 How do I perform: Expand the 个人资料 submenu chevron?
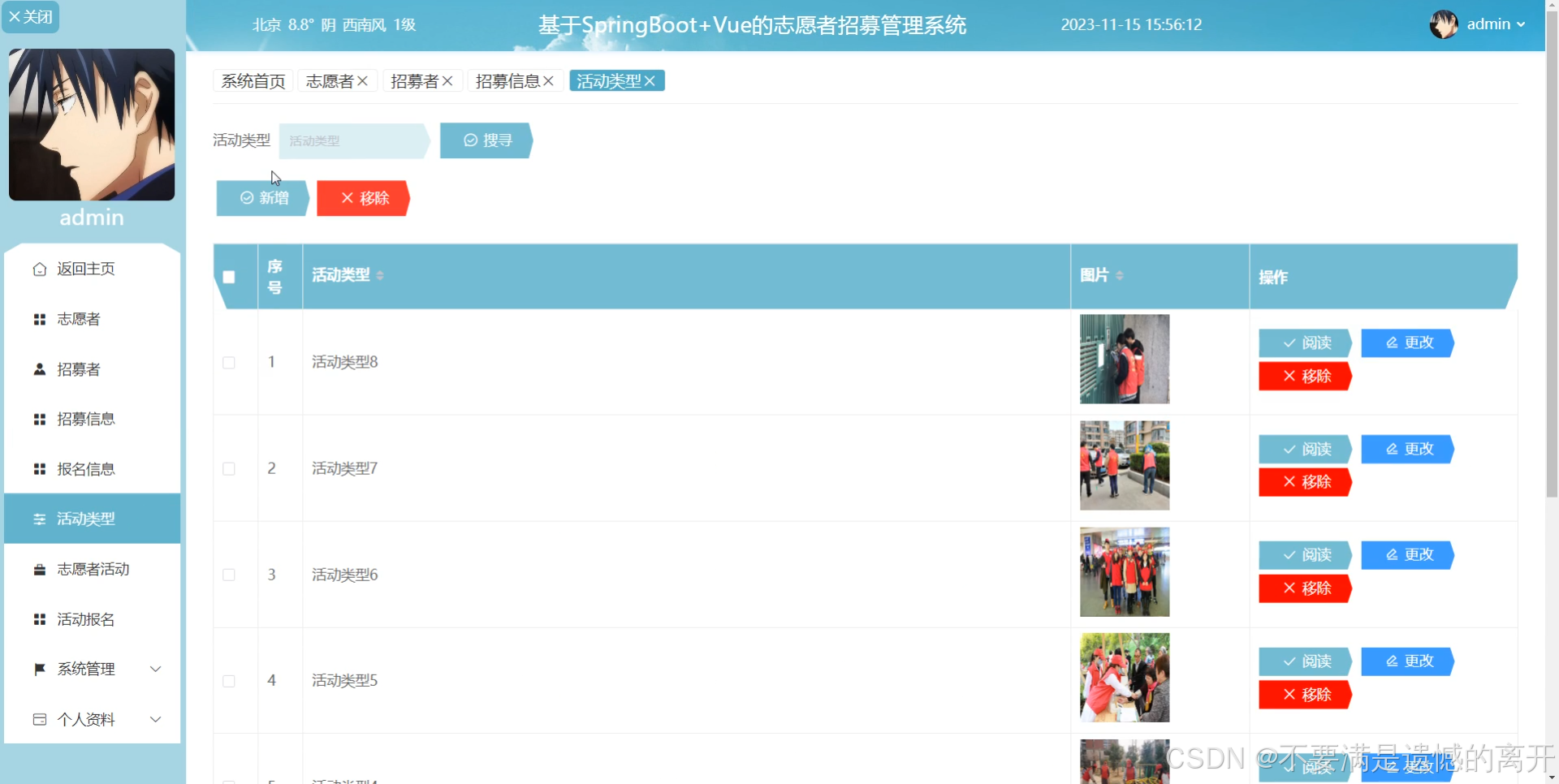coord(156,719)
